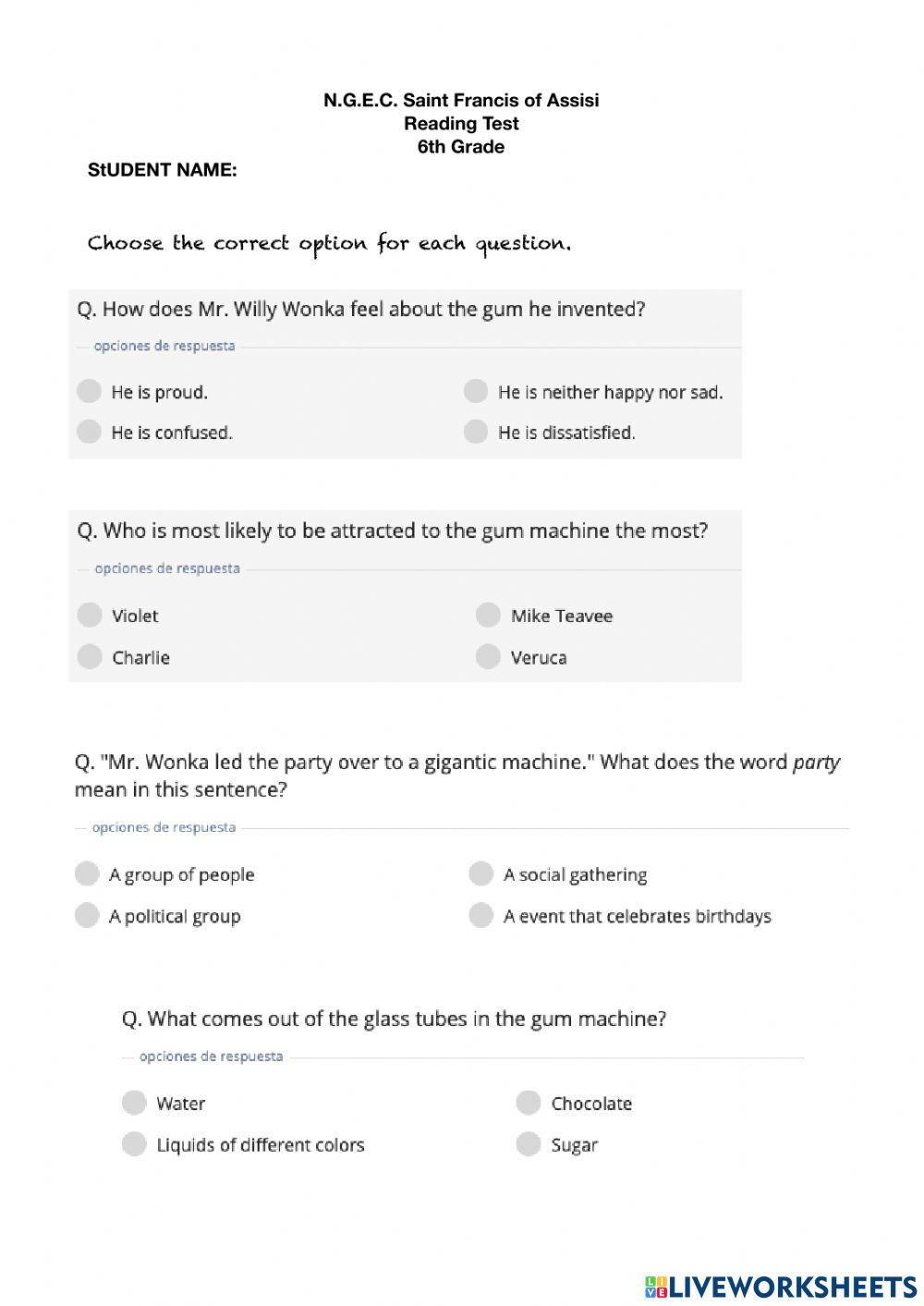
Task: Select Sugar as the answer
Action: click(528, 1144)
